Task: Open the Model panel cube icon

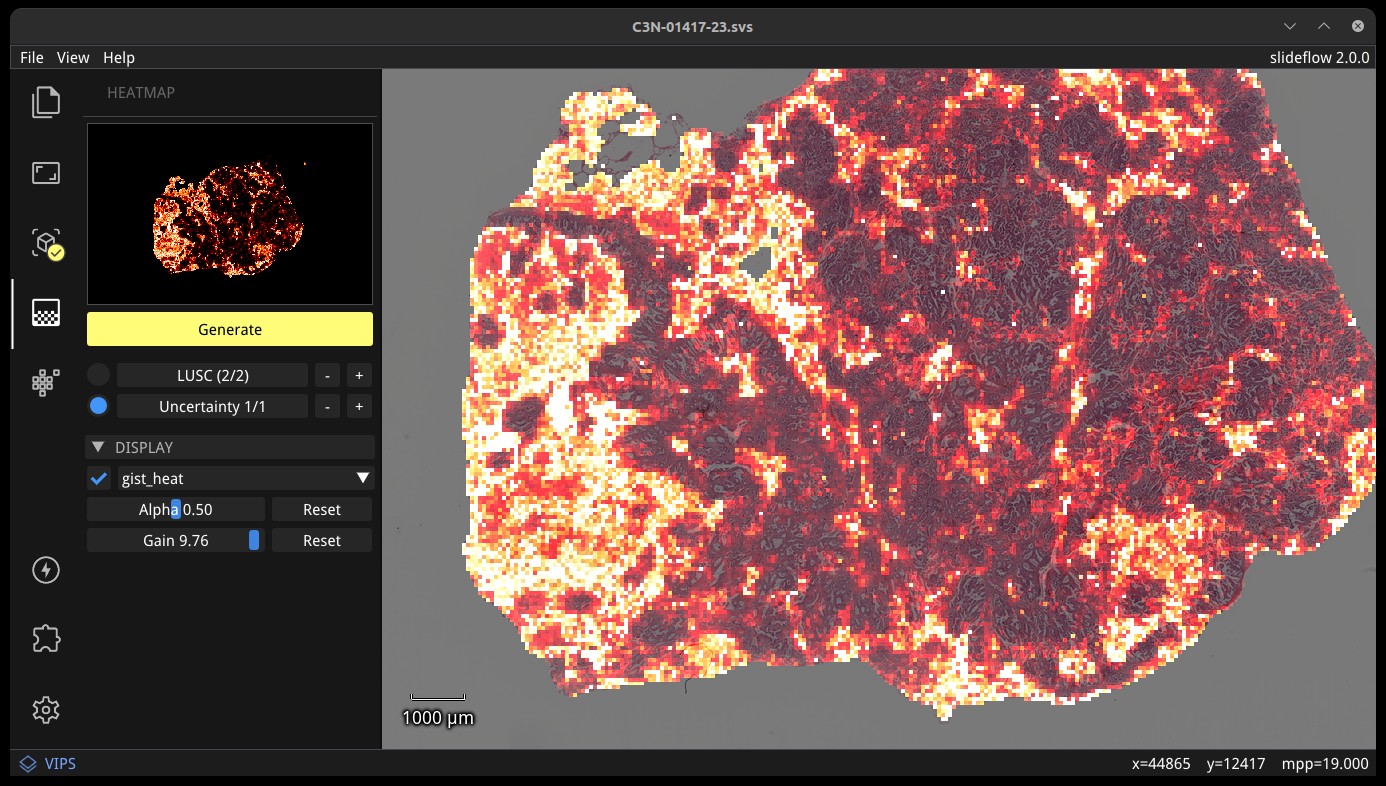Action: 46,243
